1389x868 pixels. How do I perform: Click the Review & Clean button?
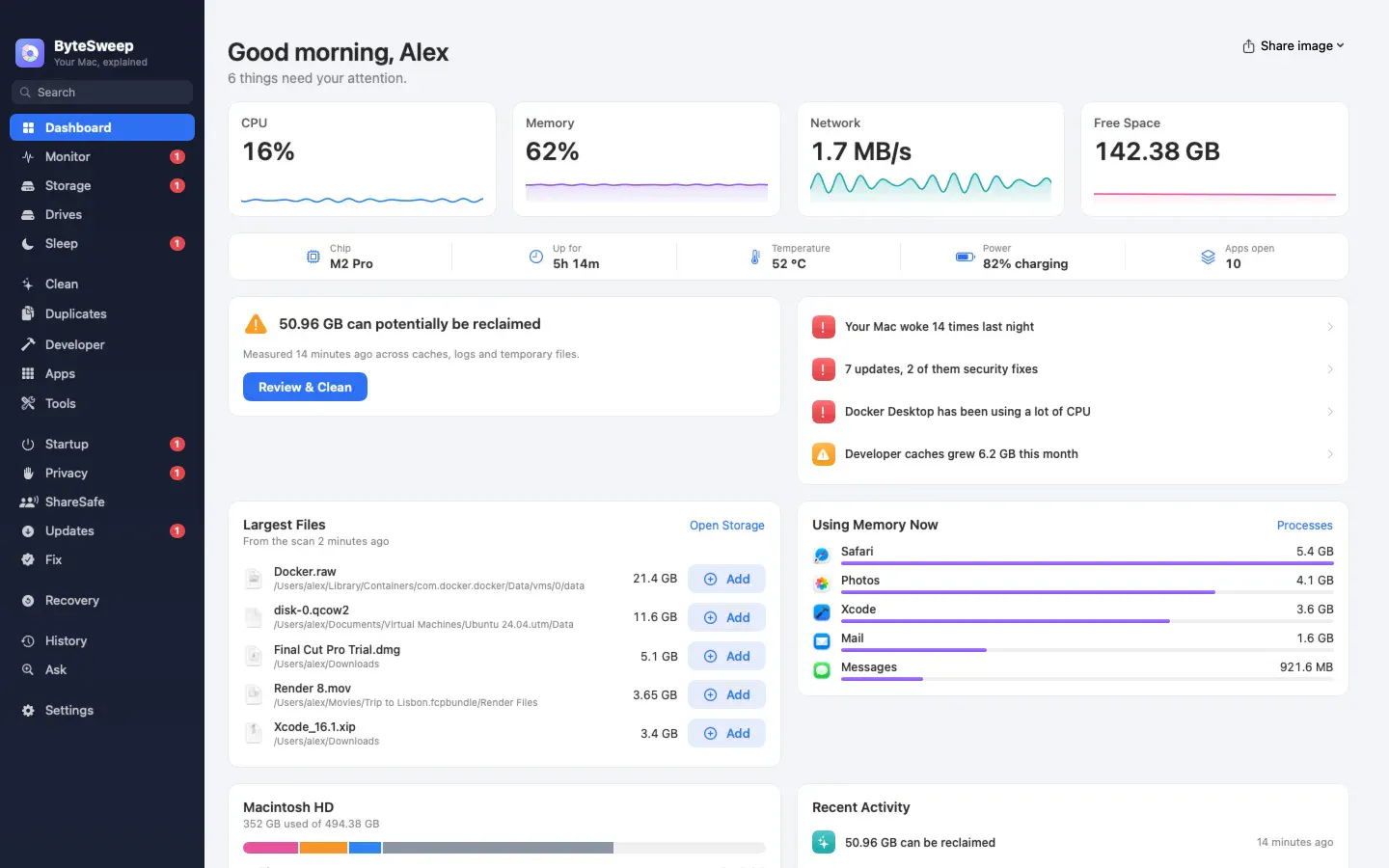coord(305,387)
